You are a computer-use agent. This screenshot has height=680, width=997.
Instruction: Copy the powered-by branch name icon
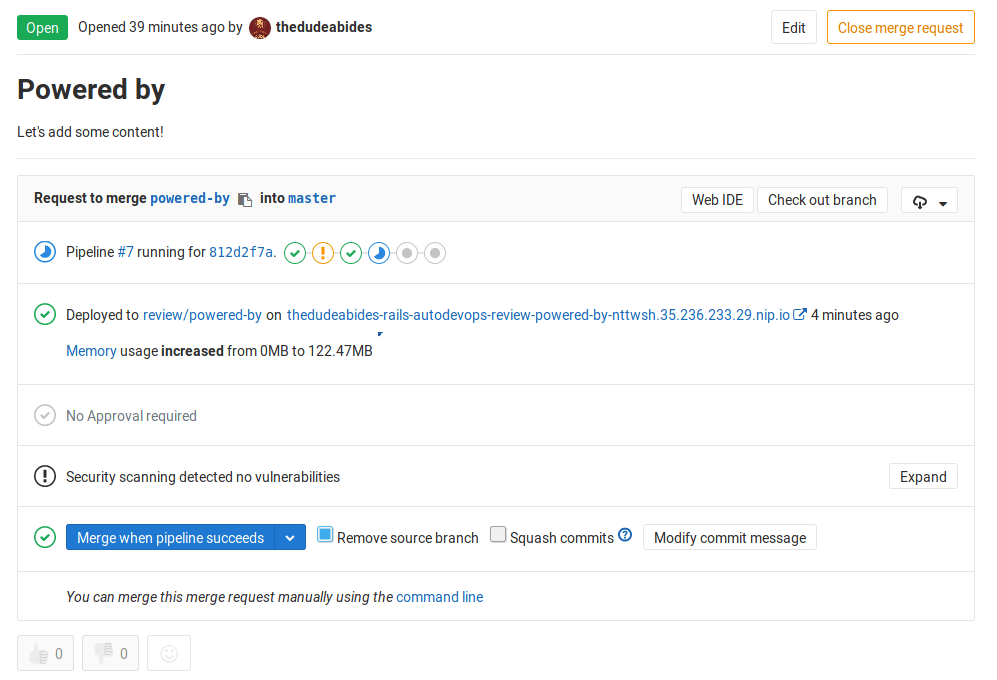[x=245, y=199]
